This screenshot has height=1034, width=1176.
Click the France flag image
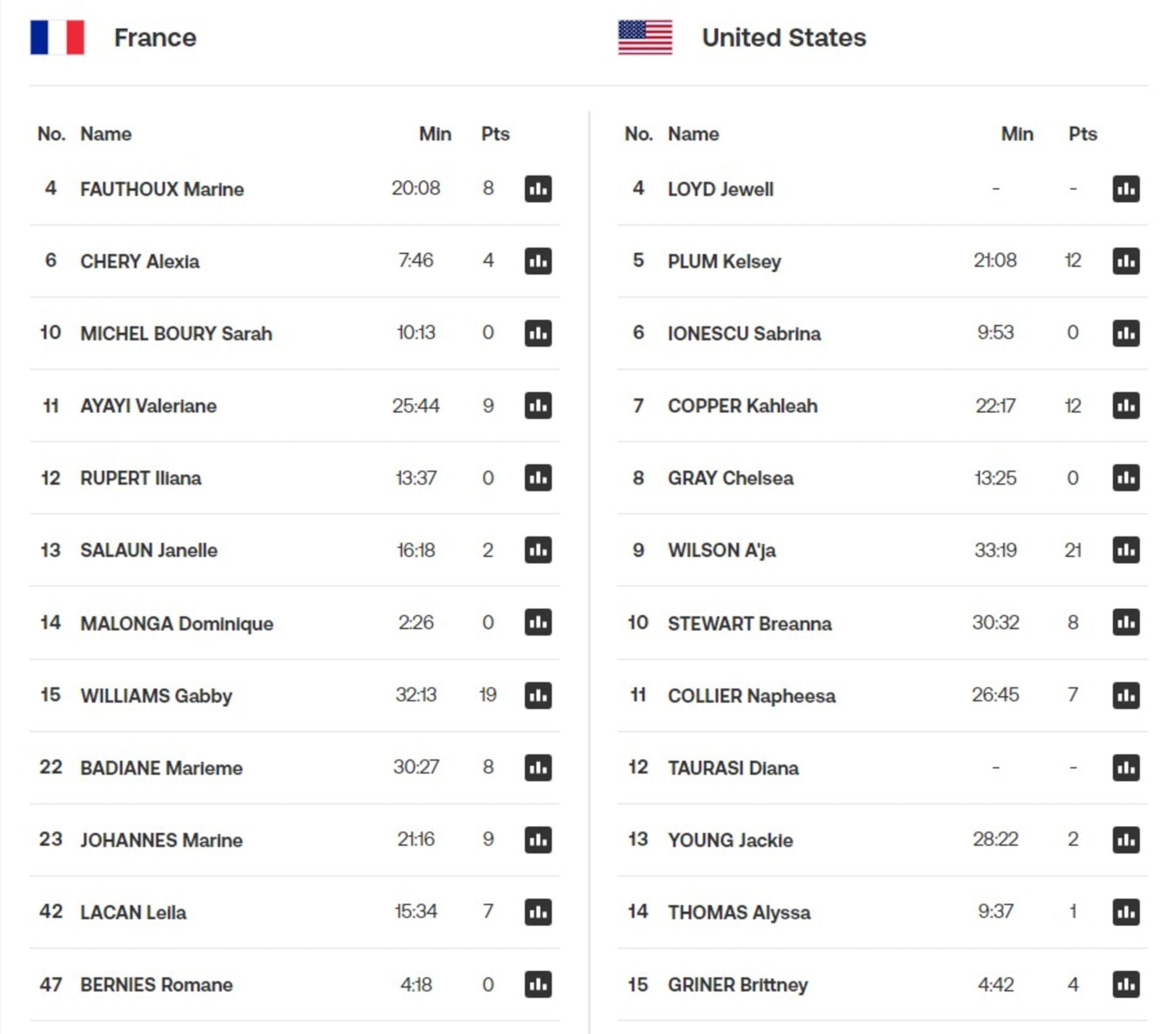click(57, 37)
